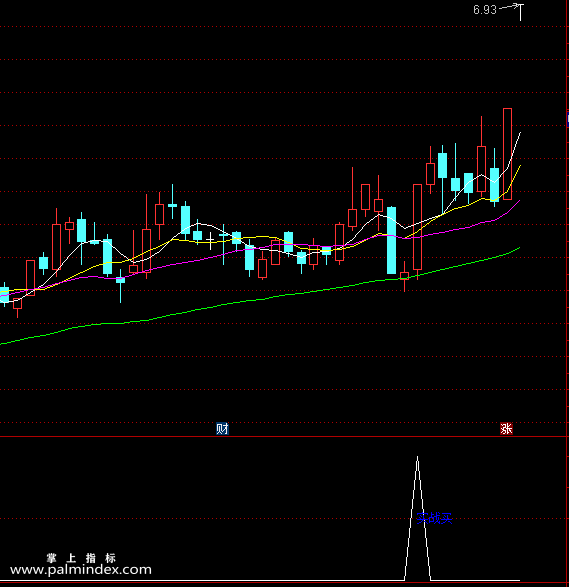Click the 6.93 high price label

pyautogui.click(x=485, y=10)
